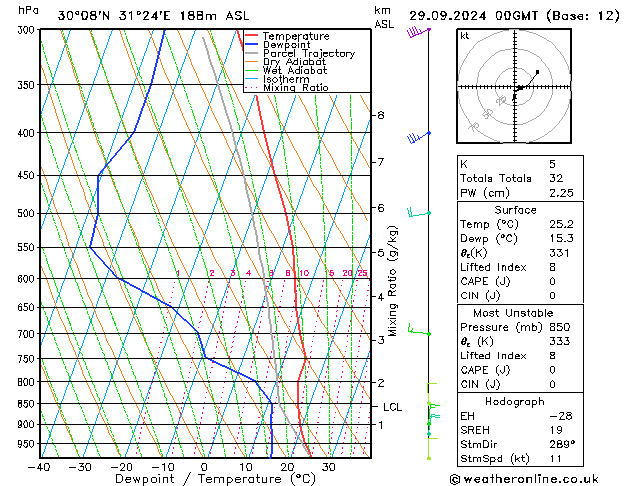Click the EH value -28
This screenshot has width=629, height=486.
560,416
